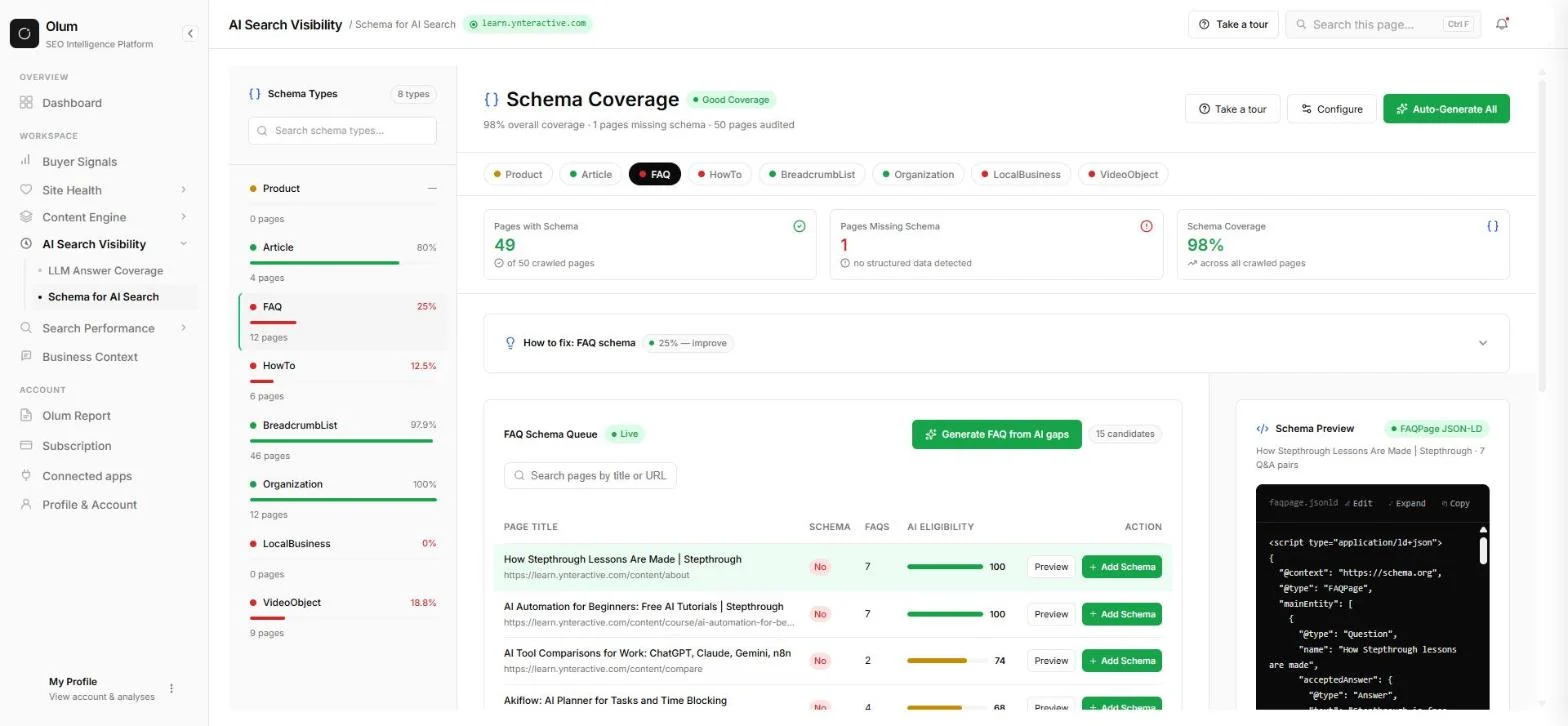Click the Site Health heart icon

point(26,190)
